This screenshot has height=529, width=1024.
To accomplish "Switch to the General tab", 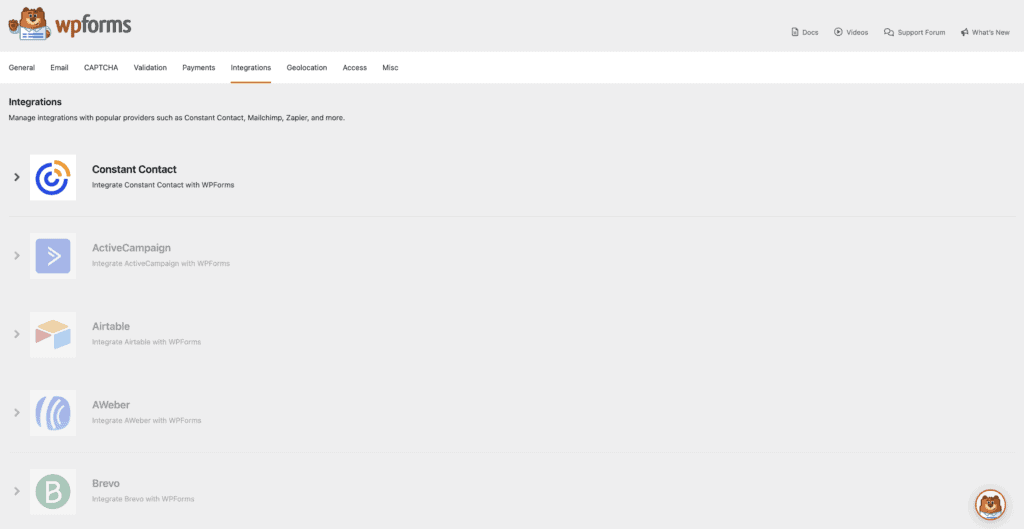I will click(22, 67).
